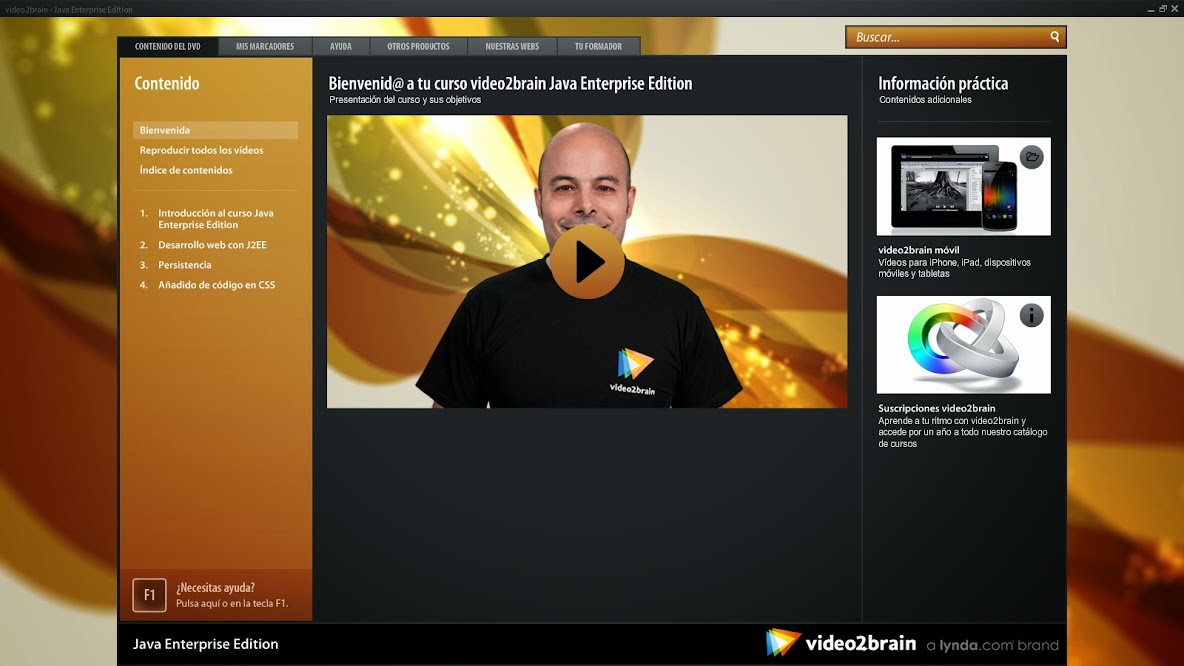Open chapter 3 Persistencia
Screen dimensions: 1184x666
[x=184, y=265]
